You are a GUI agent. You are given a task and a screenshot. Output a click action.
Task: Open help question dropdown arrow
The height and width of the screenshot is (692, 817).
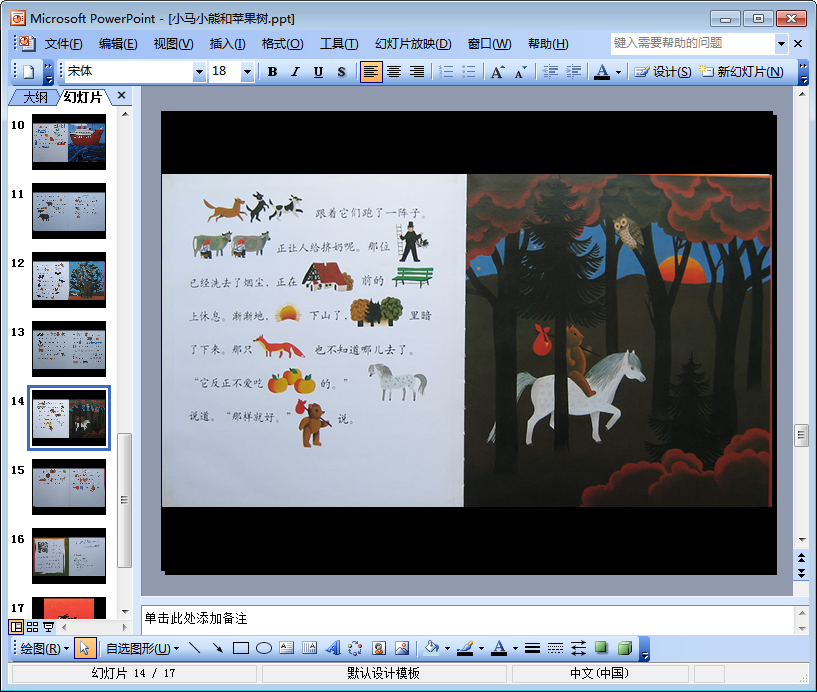pyautogui.click(x=781, y=44)
